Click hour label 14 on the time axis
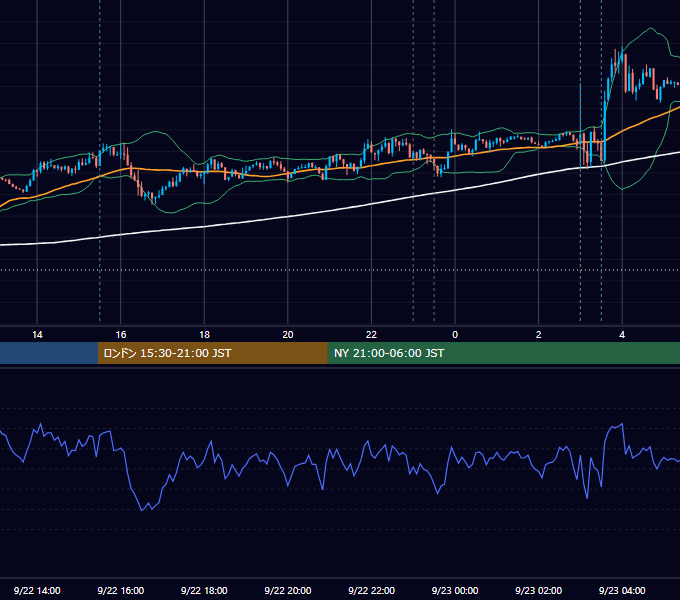The width and height of the screenshot is (680, 600). click(37, 335)
